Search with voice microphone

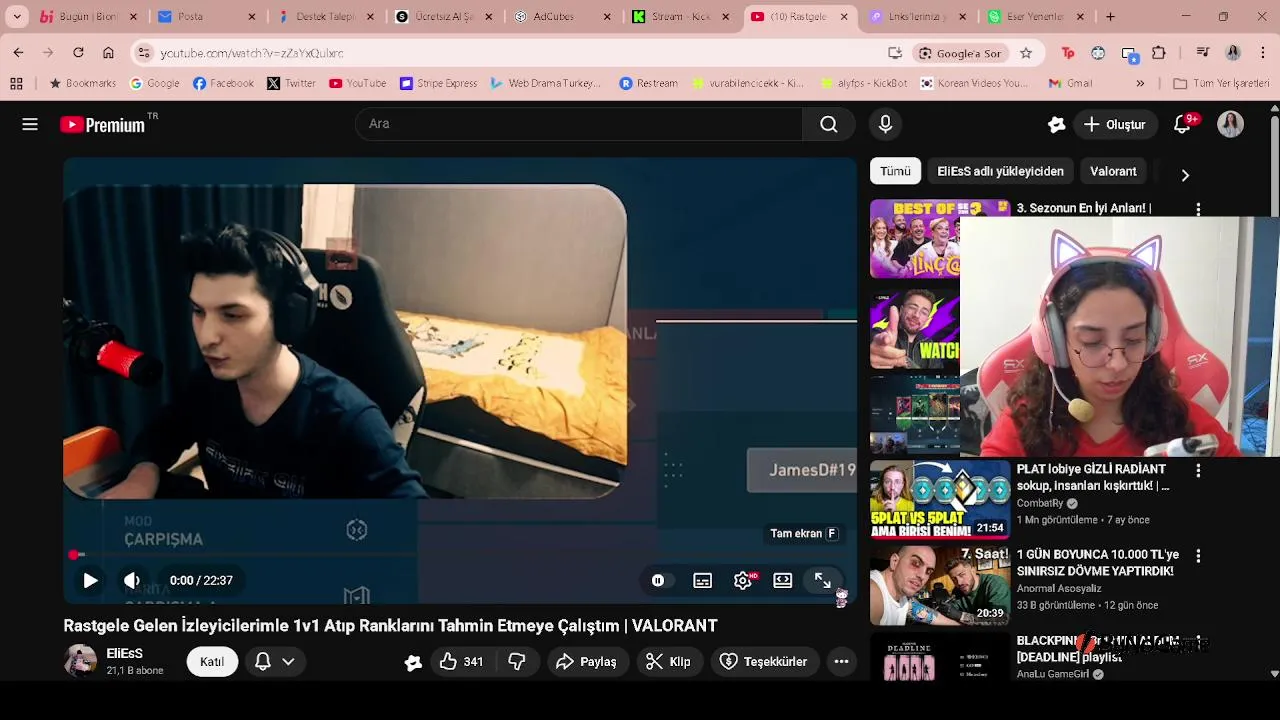tap(885, 124)
